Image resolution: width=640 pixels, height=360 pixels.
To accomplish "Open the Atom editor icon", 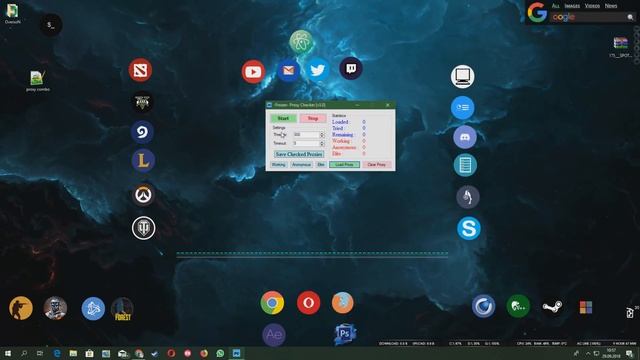I will tap(301, 42).
